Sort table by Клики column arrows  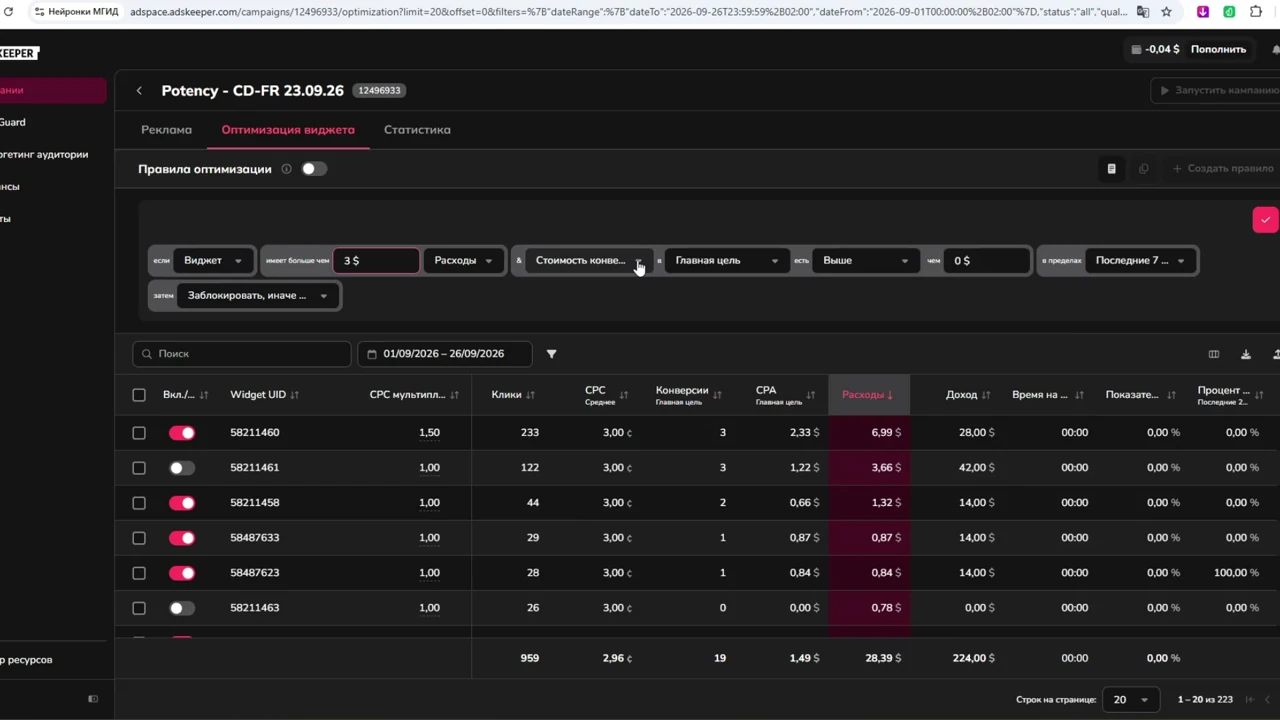click(530, 395)
